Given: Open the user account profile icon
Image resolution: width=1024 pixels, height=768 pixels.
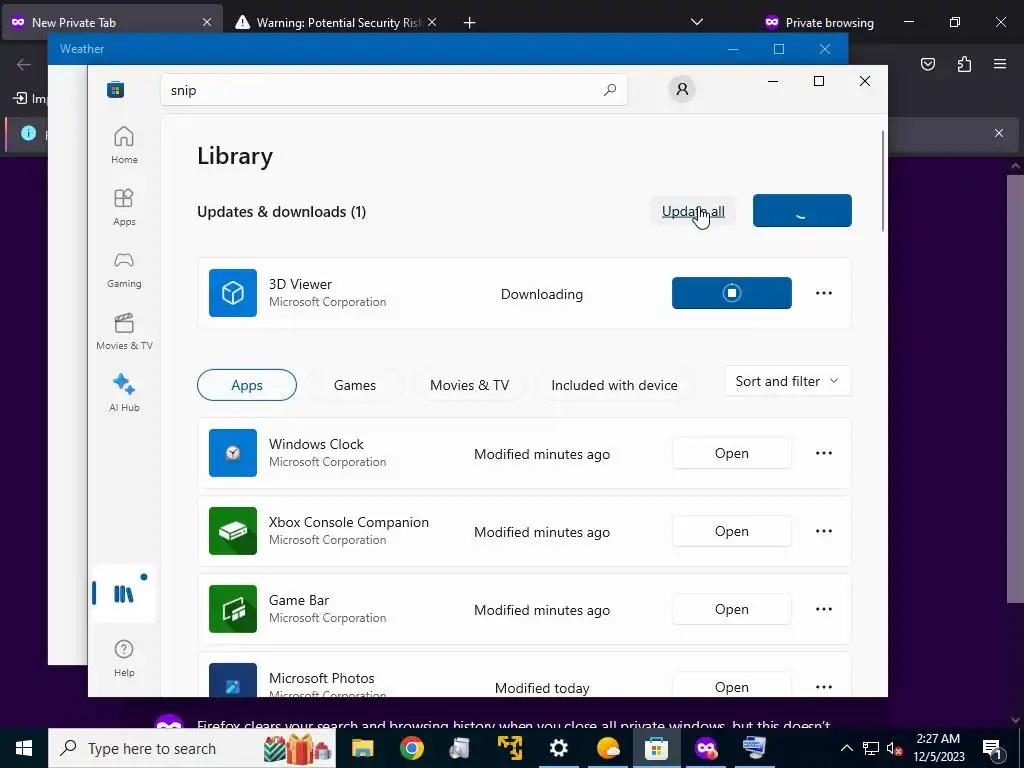Looking at the screenshot, I should [x=682, y=89].
